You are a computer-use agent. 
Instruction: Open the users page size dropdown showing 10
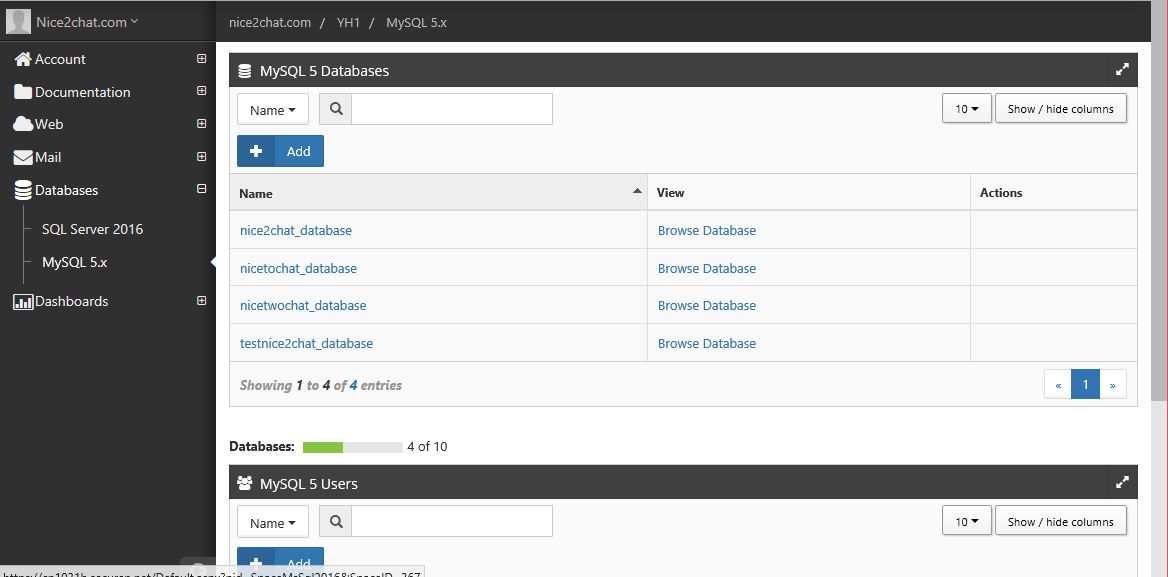coord(967,521)
